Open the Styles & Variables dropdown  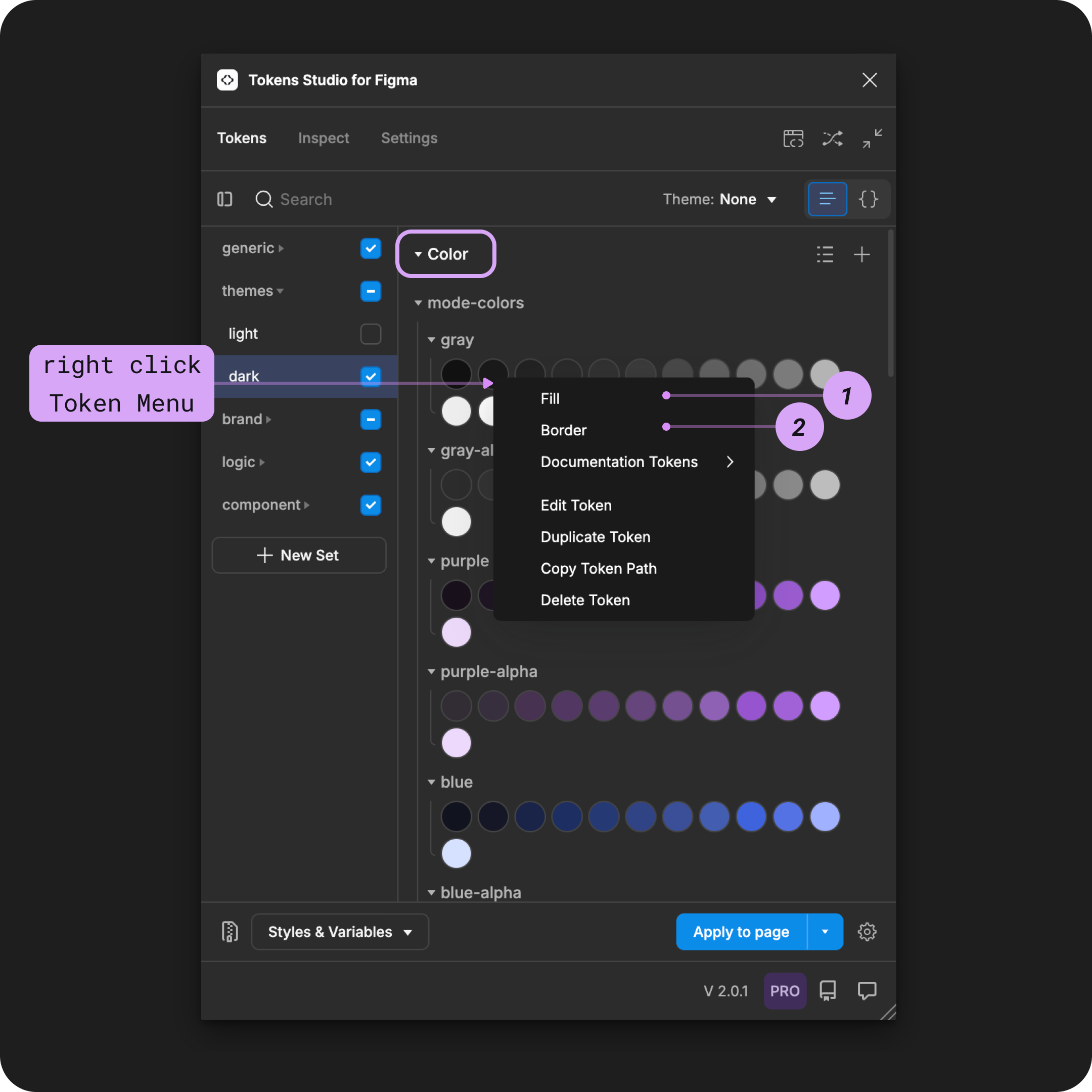click(340, 931)
